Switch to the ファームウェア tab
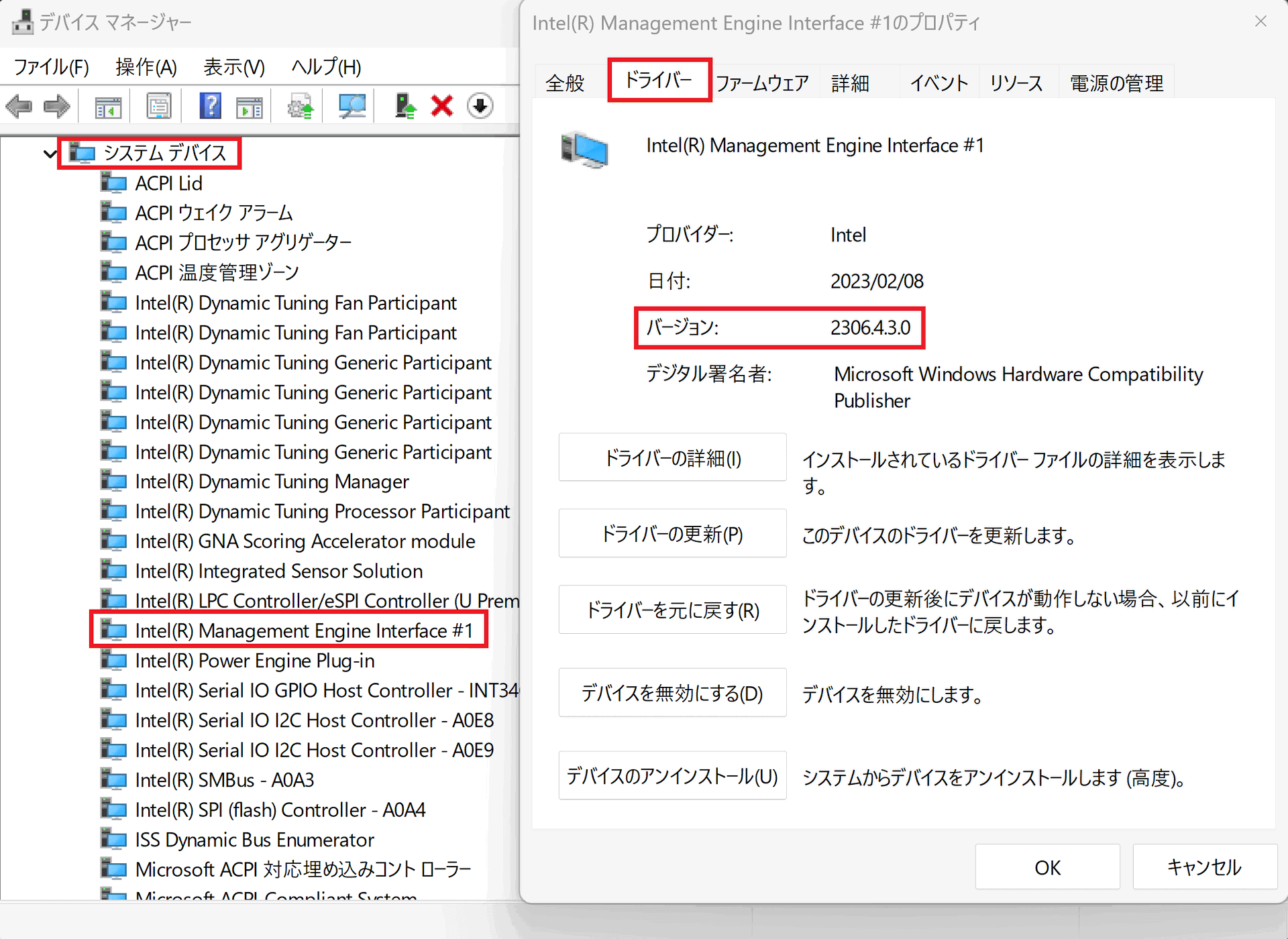The height and width of the screenshot is (939, 1288). click(x=762, y=83)
